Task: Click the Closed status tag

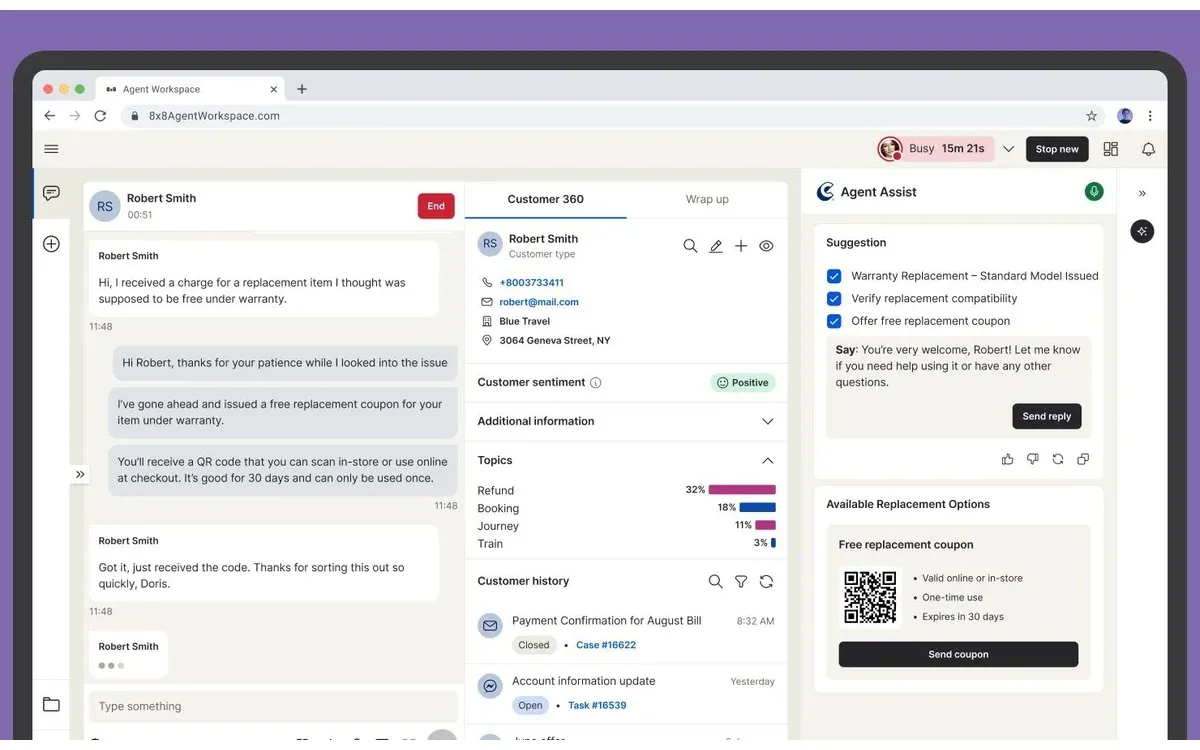Action: [x=534, y=645]
